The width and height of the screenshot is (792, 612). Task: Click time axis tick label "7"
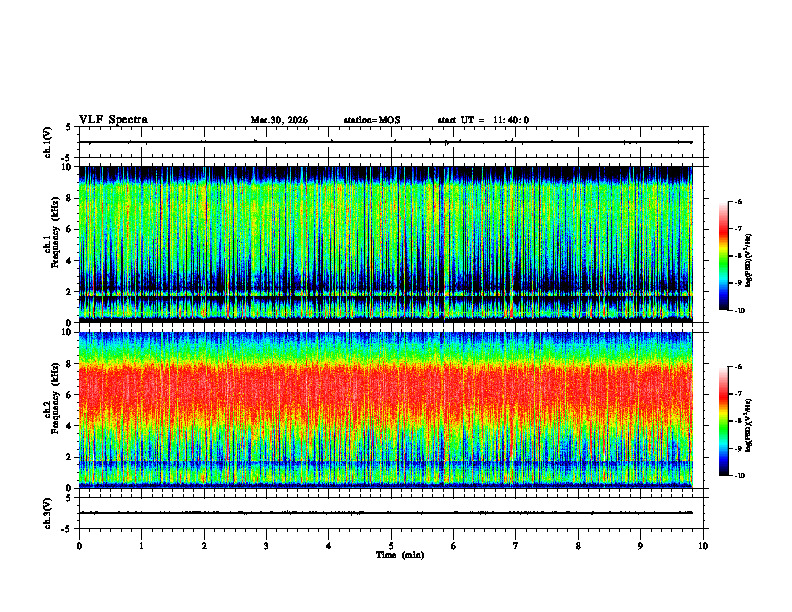[516, 546]
